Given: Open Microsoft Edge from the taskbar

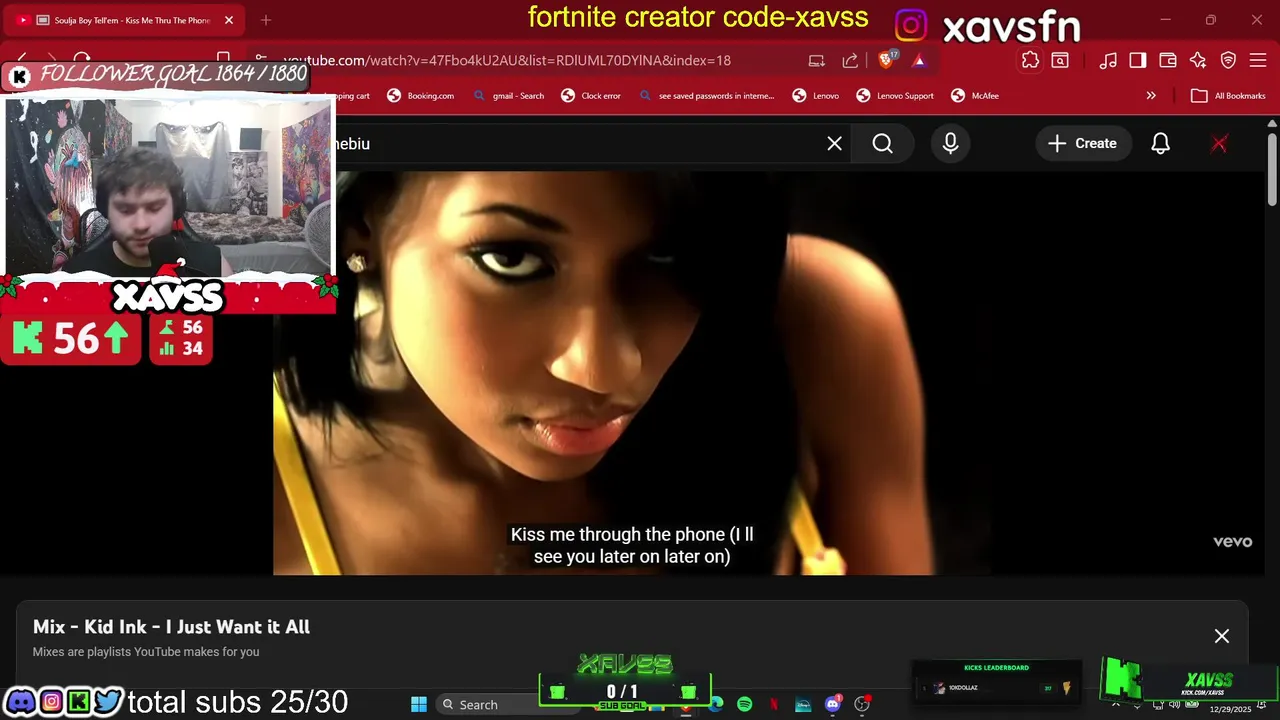Looking at the screenshot, I should [x=716, y=704].
